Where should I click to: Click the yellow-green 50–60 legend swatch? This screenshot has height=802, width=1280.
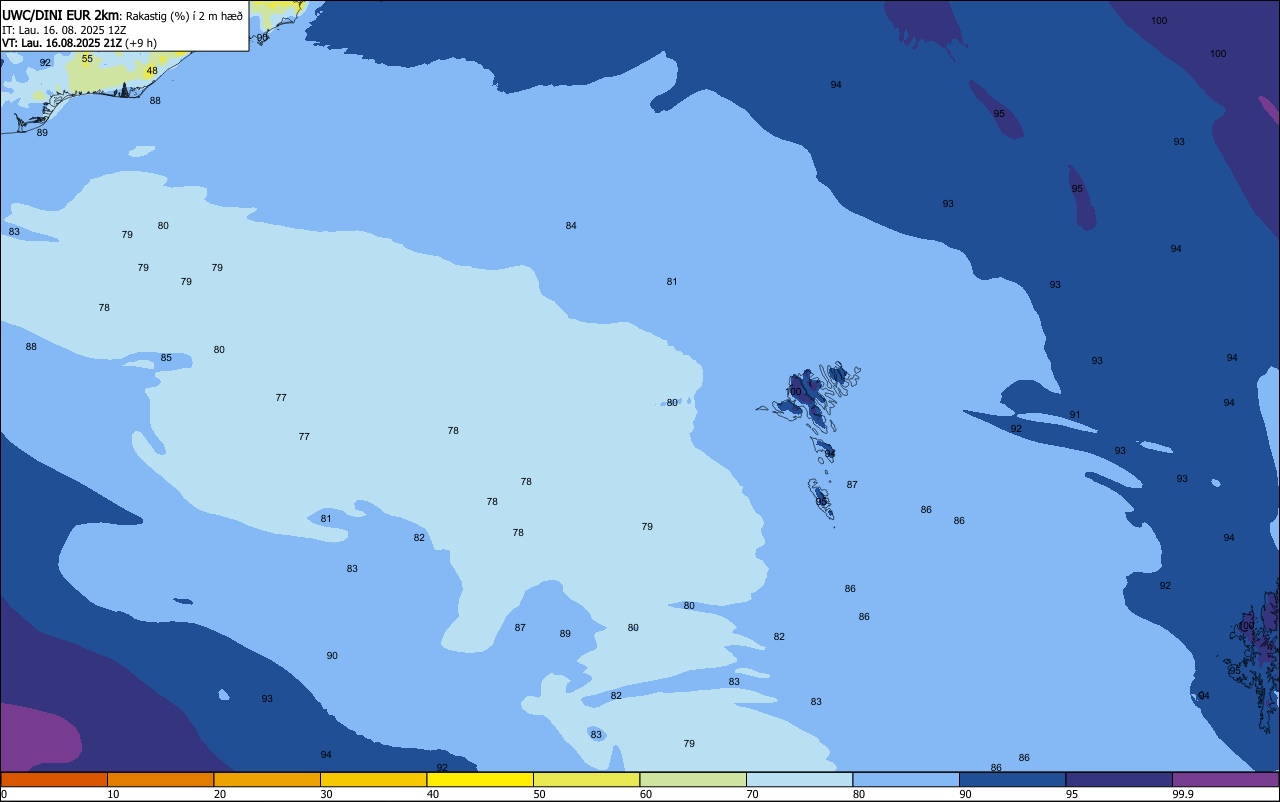pos(586,779)
